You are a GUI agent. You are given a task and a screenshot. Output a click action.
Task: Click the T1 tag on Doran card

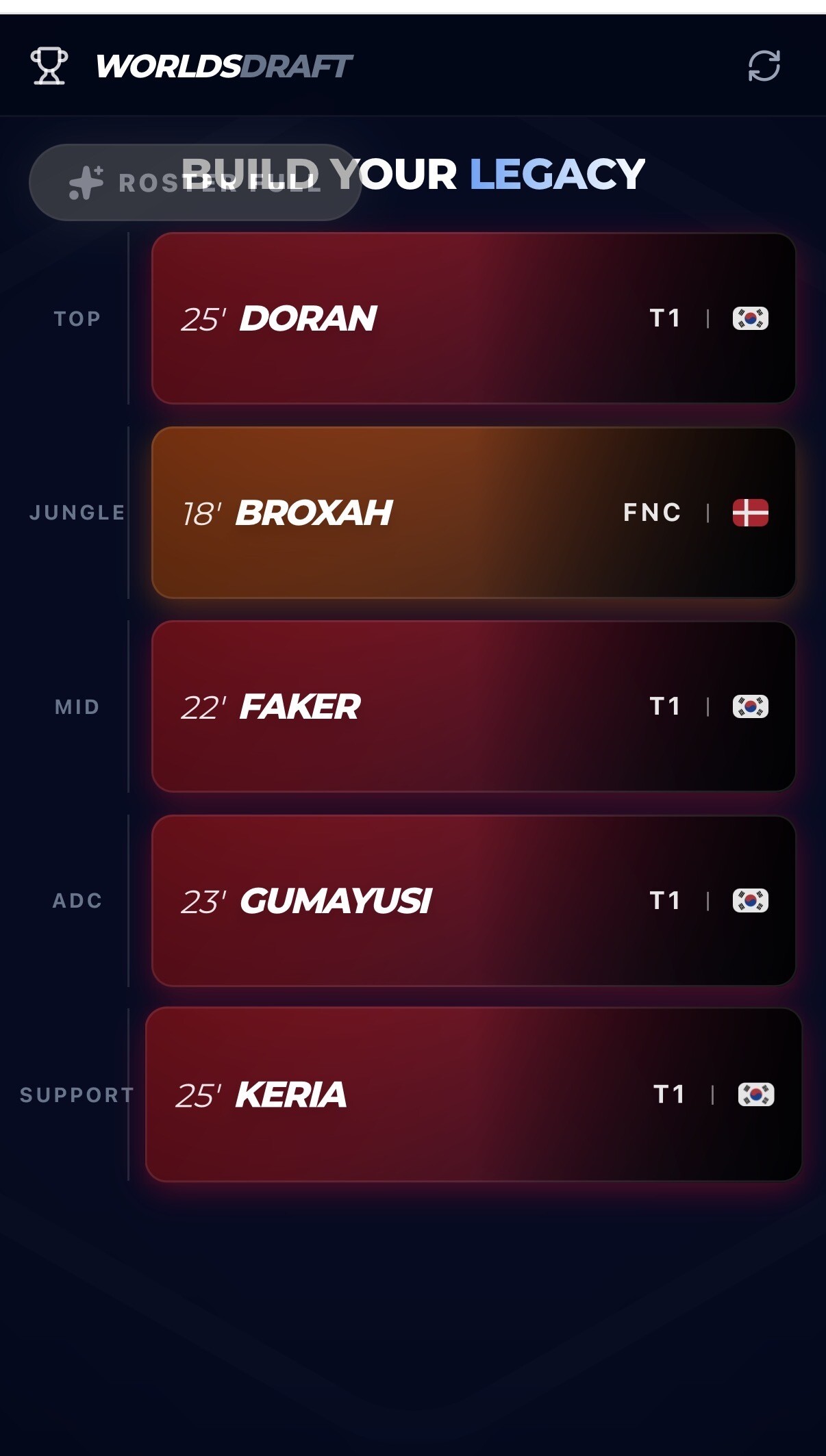pos(664,318)
